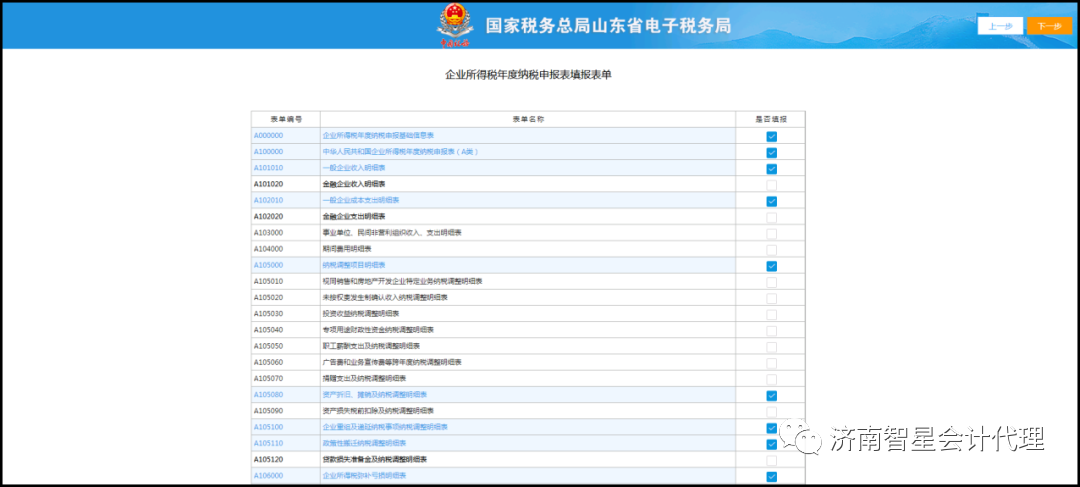Select the 事业单位、民间非营利组织收入、支出明细表 text

pyautogui.click(x=392, y=233)
